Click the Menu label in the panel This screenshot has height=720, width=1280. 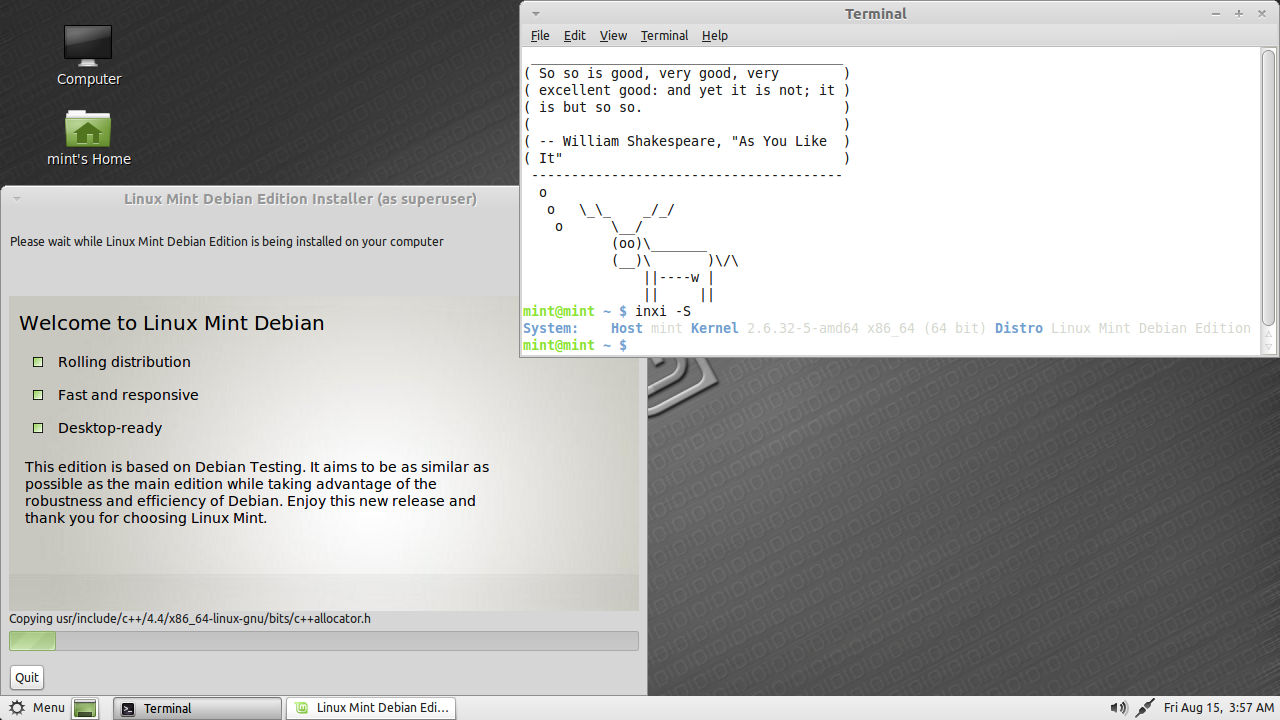pyautogui.click(x=48, y=708)
